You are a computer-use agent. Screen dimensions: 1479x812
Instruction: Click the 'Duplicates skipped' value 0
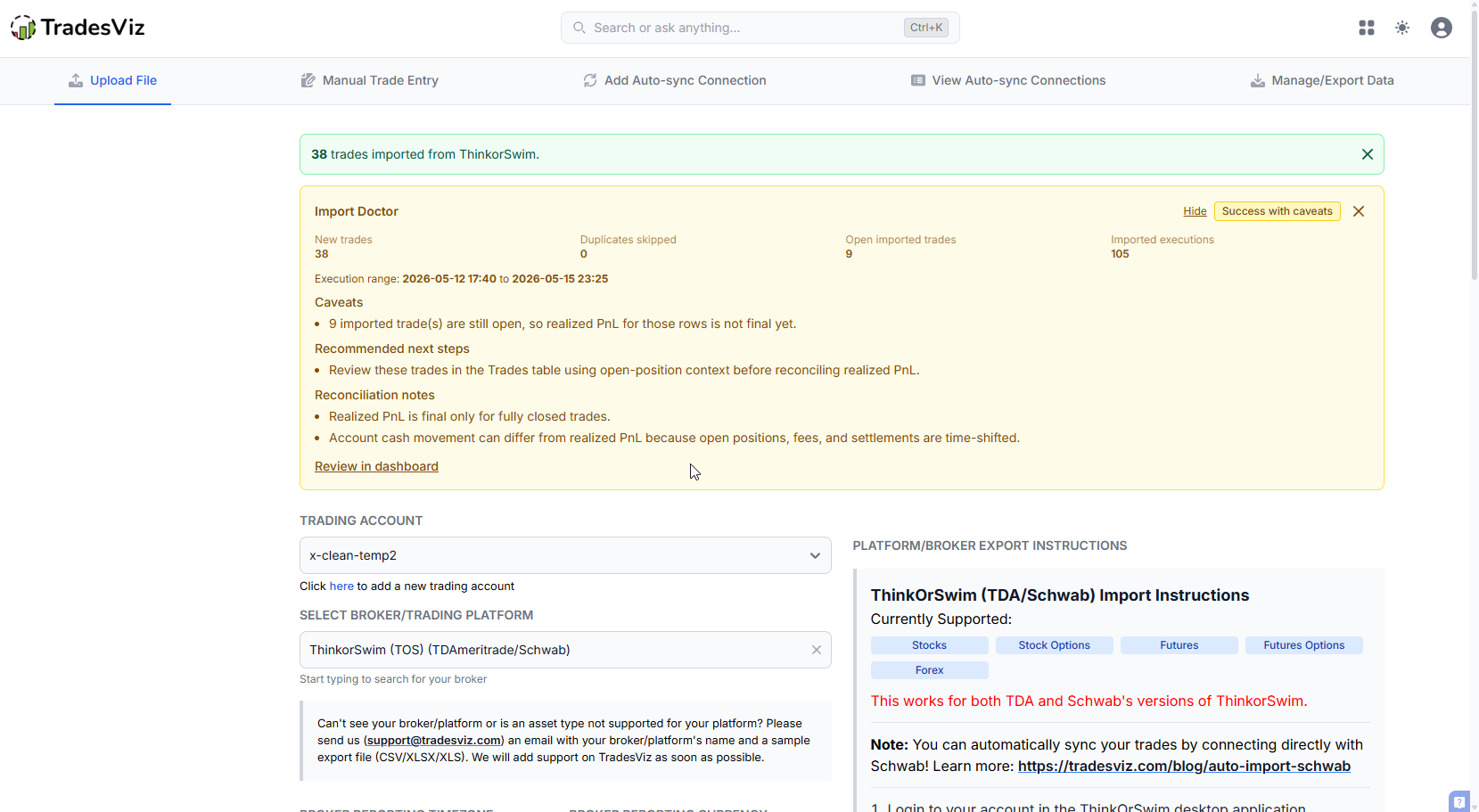pos(584,254)
